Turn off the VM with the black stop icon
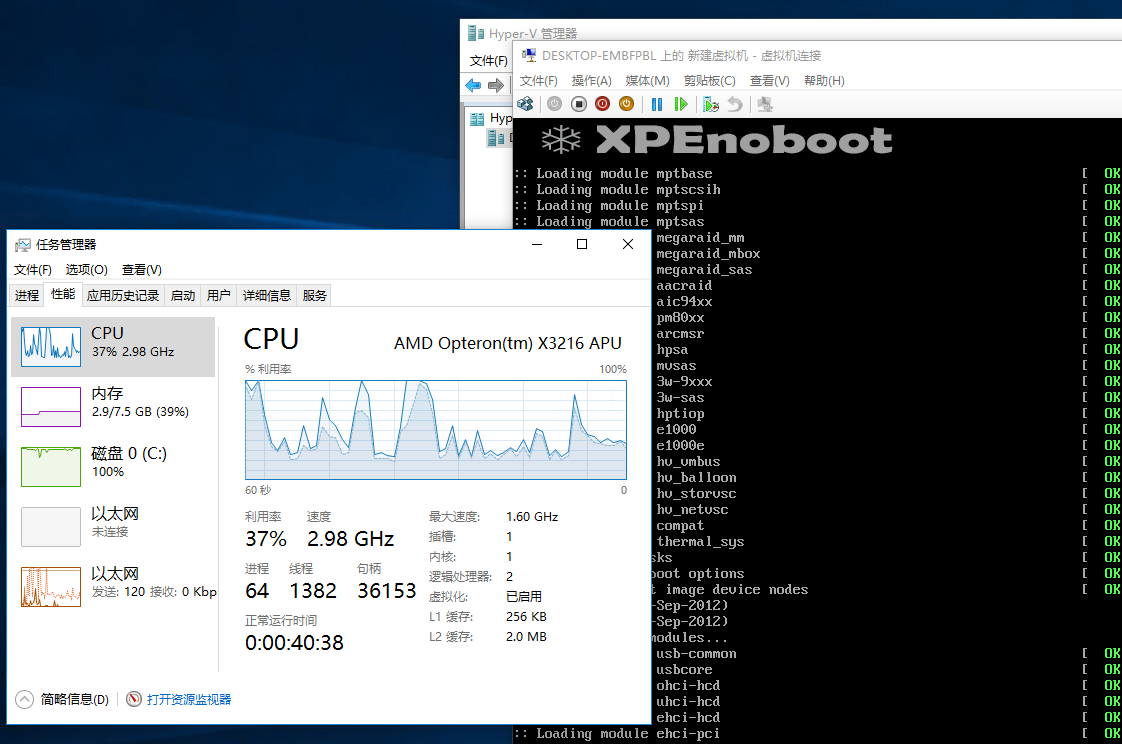The image size is (1122, 744). 579,104
